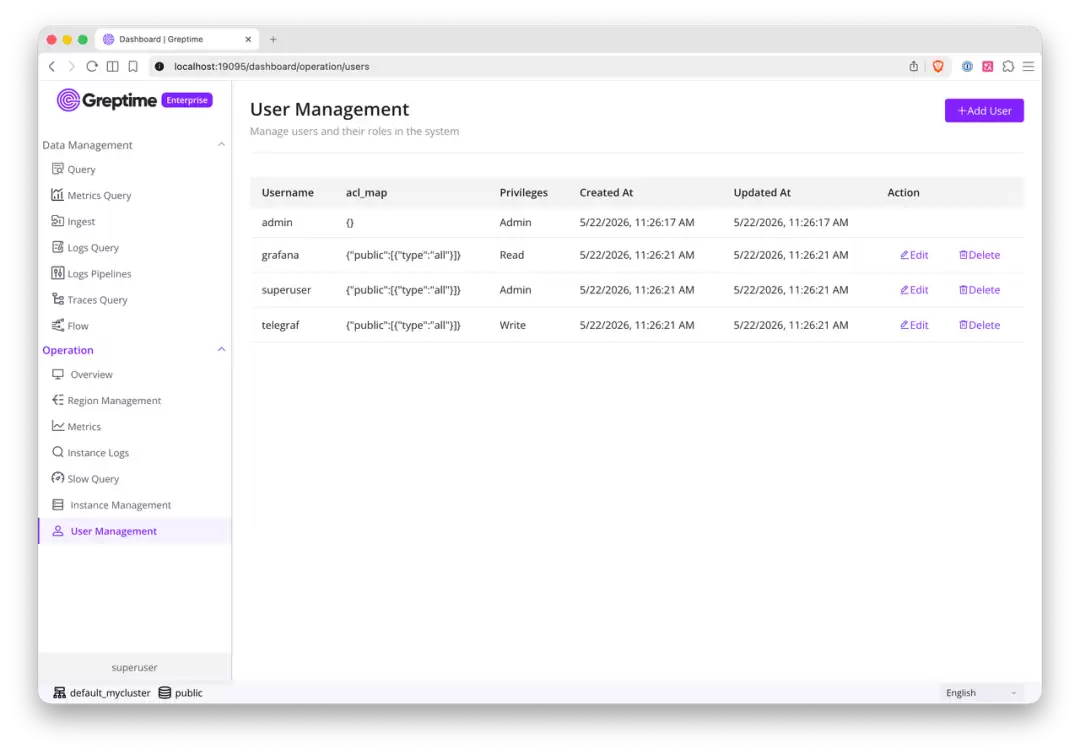
Task: Click the superuser label at sidebar bottom
Action: pos(134,667)
